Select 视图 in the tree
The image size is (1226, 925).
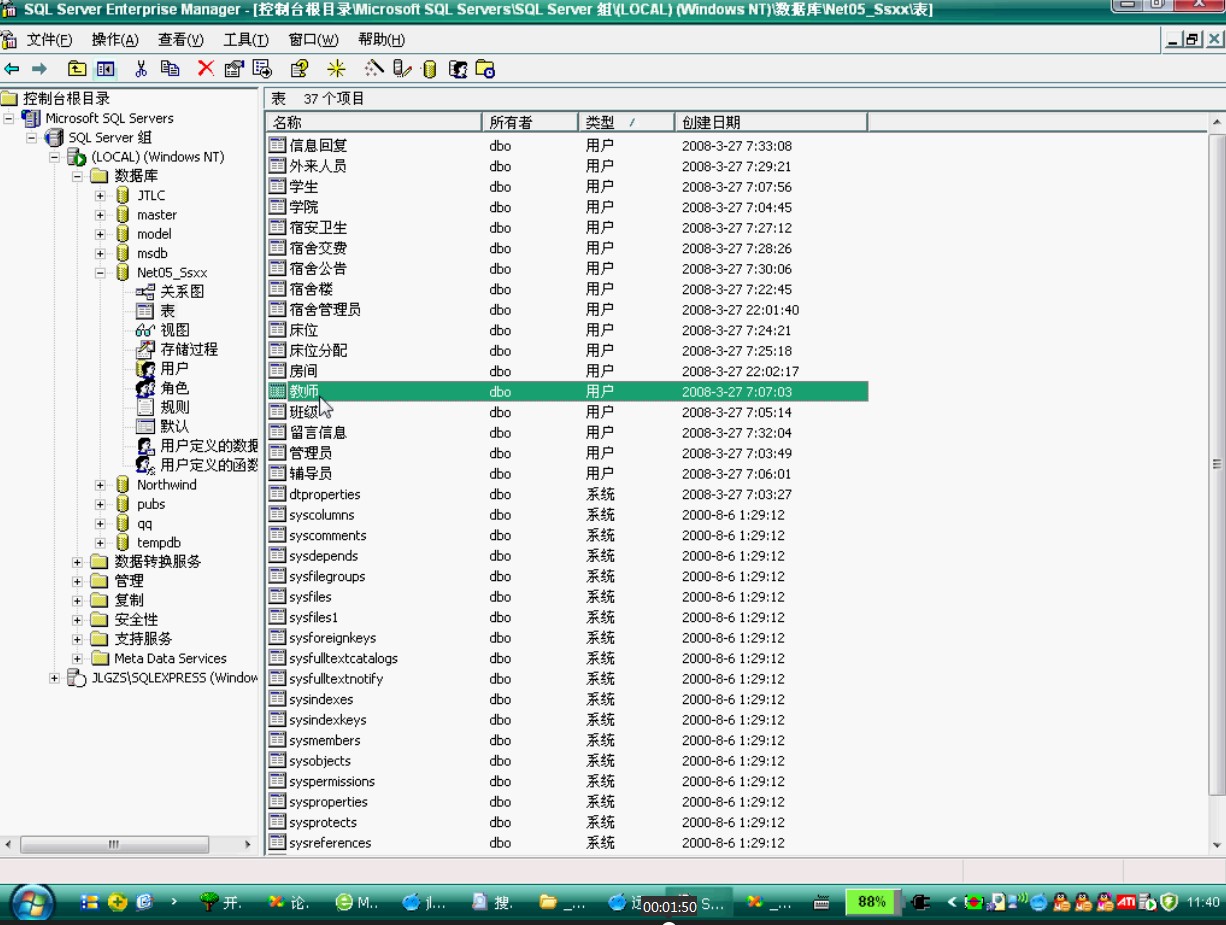[x=175, y=330]
